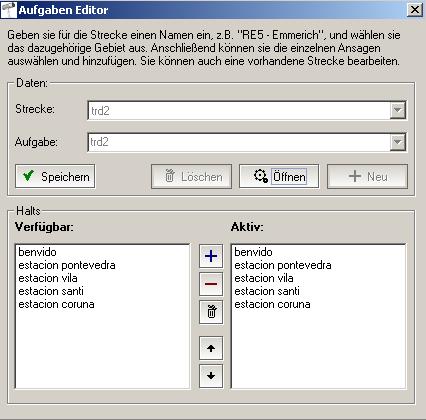Image resolution: width=426 pixels, height=420 pixels.
Task: Select benvido in Verfügbar list
Action: point(37,252)
